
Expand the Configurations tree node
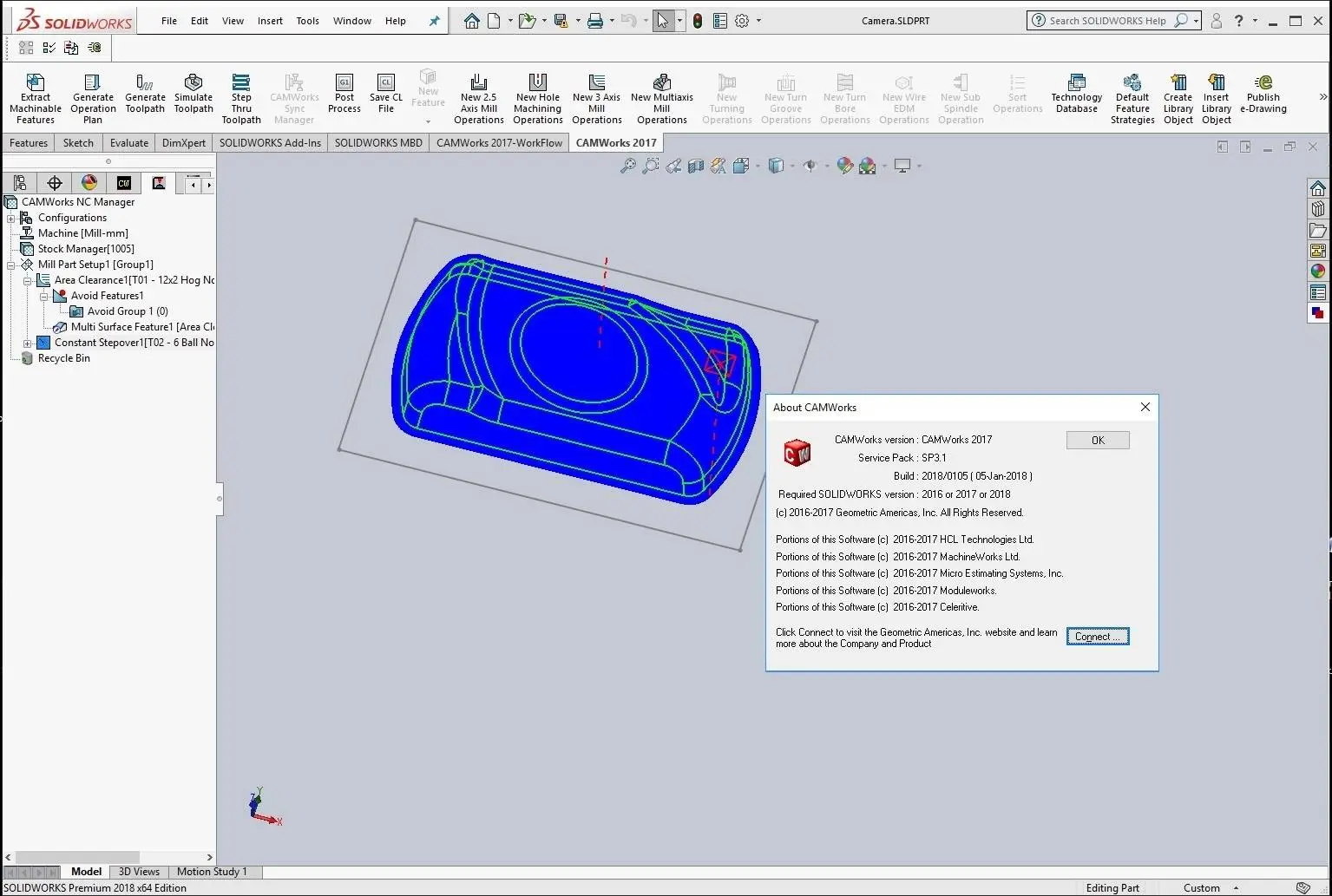11,218
